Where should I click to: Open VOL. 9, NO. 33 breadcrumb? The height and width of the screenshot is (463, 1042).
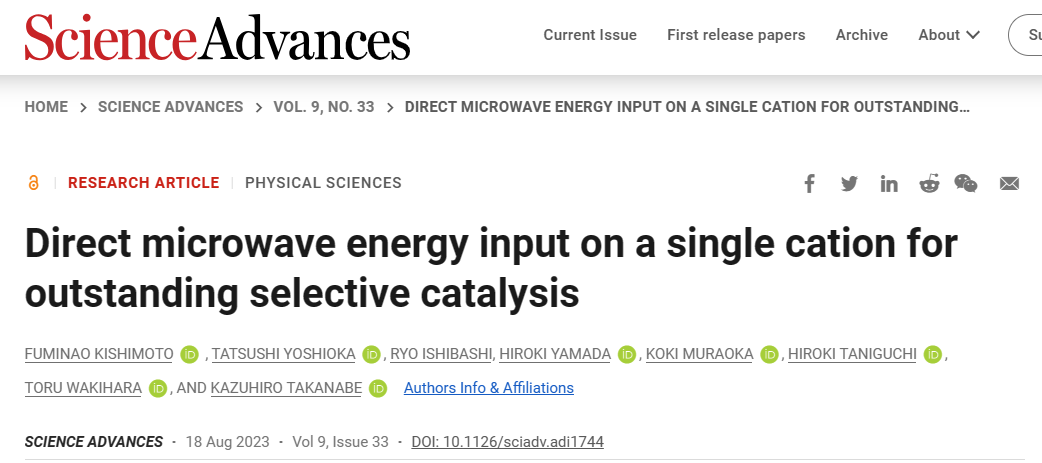click(x=324, y=107)
